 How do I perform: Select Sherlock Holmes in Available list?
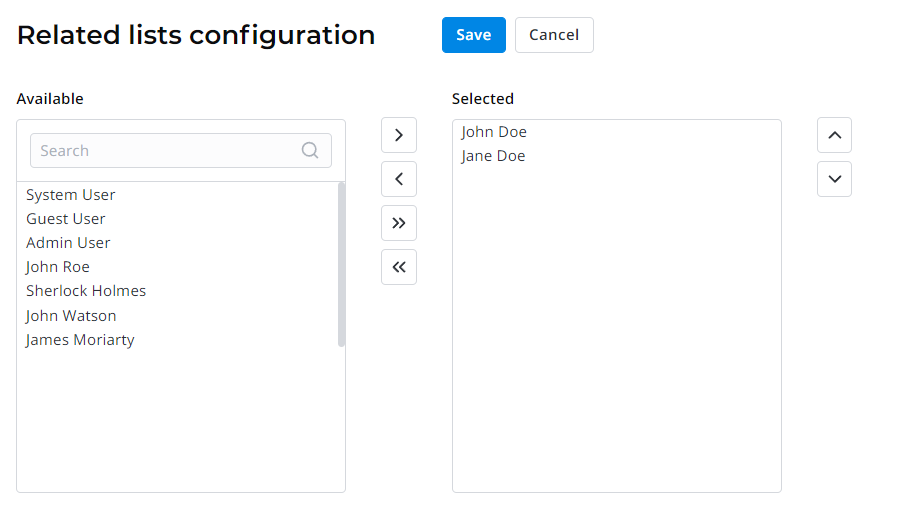point(86,291)
